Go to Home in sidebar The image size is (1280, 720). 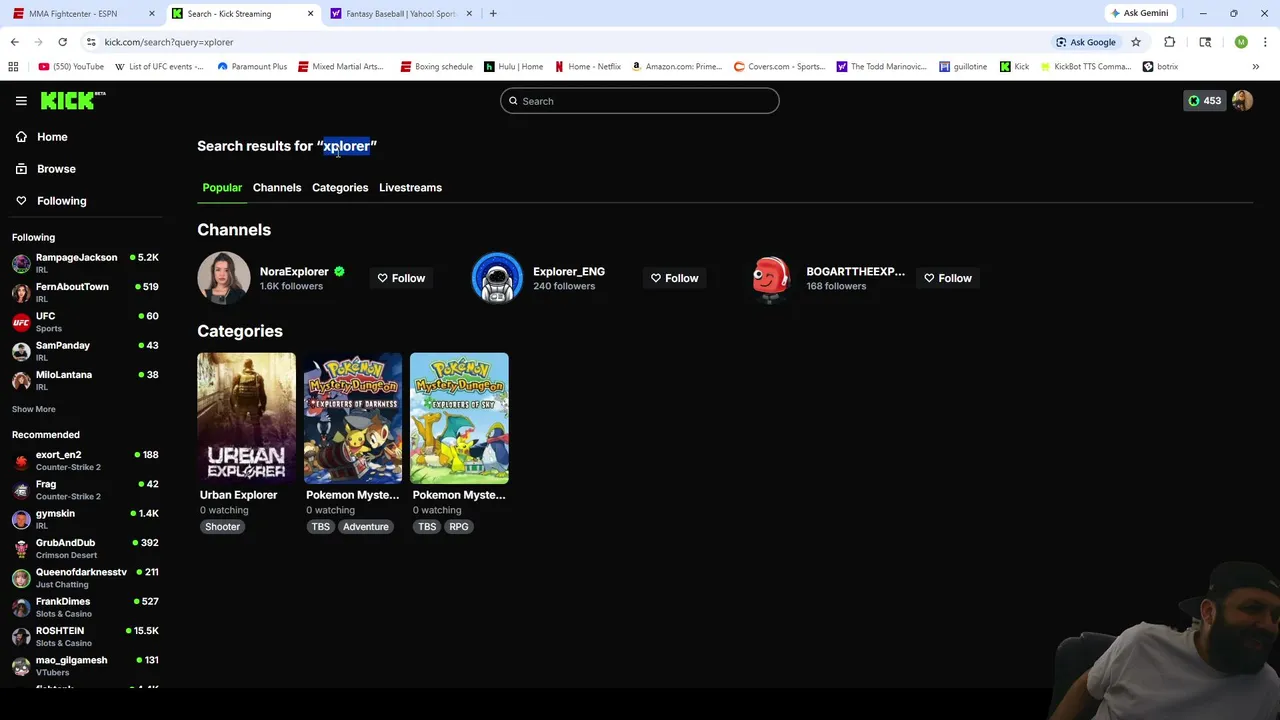point(52,137)
